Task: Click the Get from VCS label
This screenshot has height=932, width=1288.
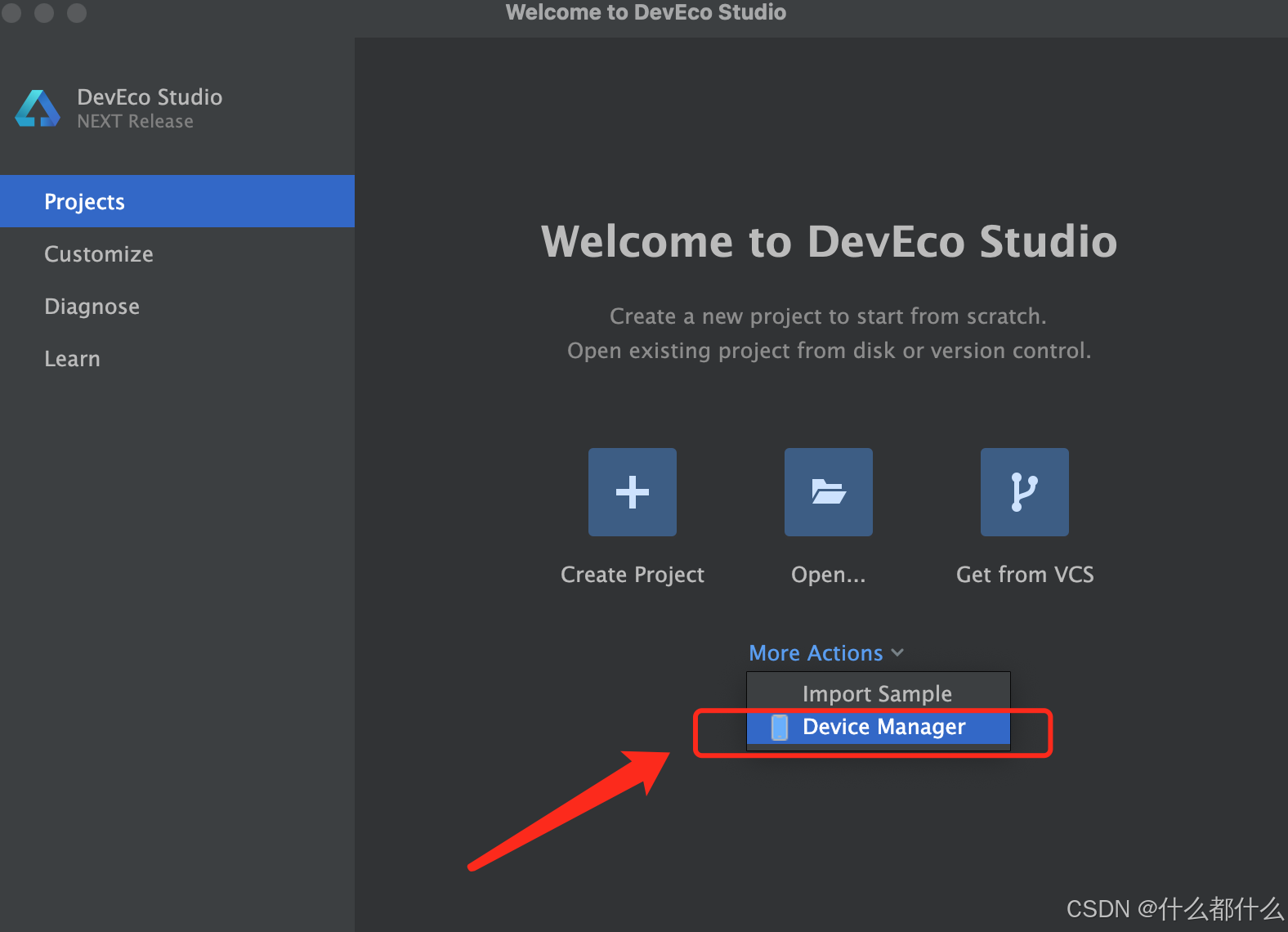Action: pos(1025,575)
